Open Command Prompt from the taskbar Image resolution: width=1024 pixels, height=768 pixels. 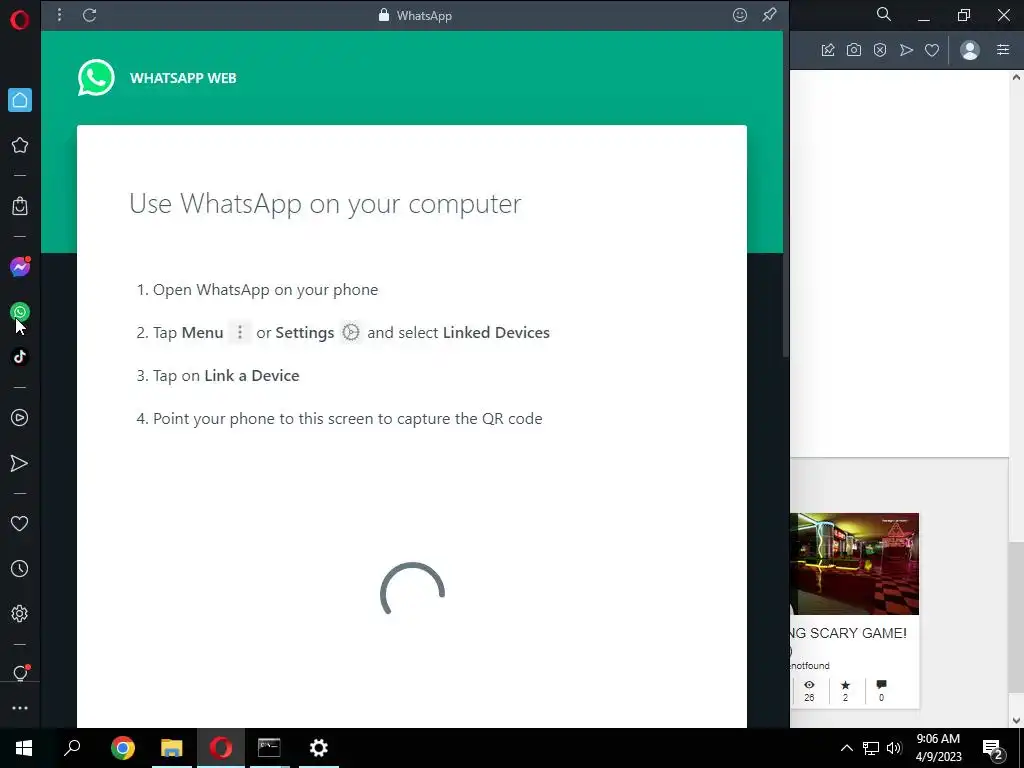269,748
